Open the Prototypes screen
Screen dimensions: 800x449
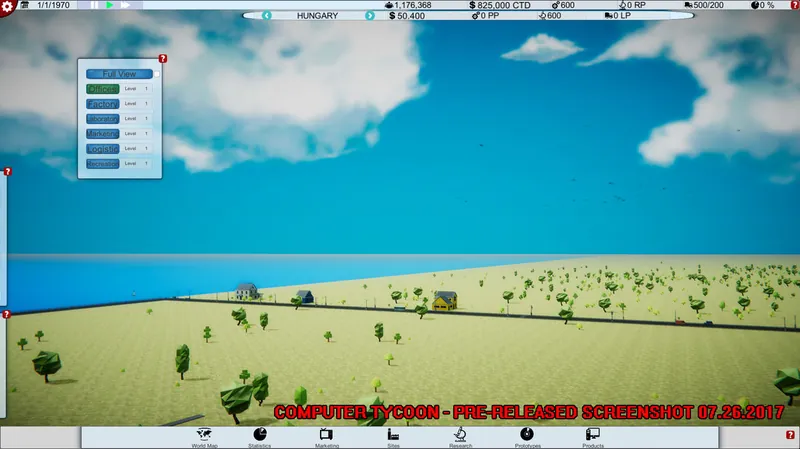click(x=527, y=437)
